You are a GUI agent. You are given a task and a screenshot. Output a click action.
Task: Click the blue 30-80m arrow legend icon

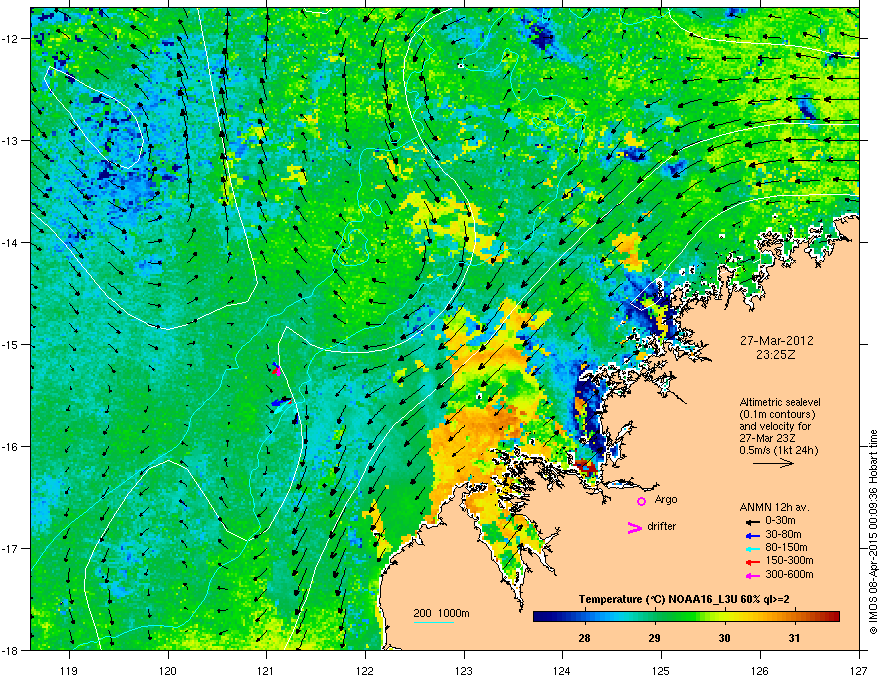[x=753, y=535]
